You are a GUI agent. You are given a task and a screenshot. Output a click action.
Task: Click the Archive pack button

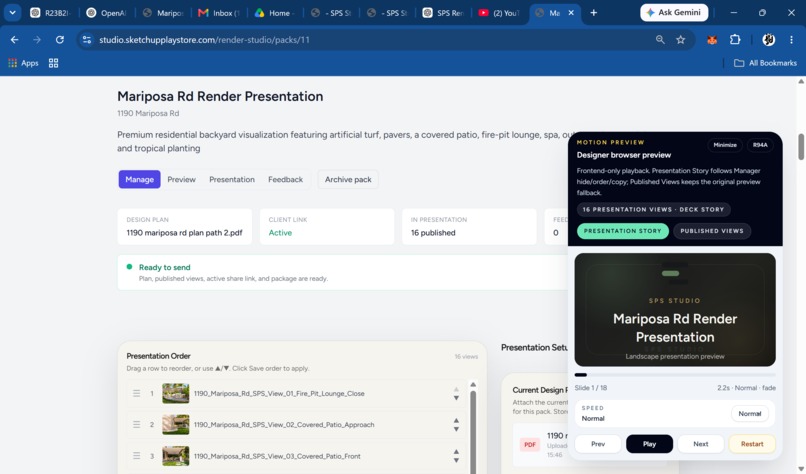pyautogui.click(x=348, y=179)
